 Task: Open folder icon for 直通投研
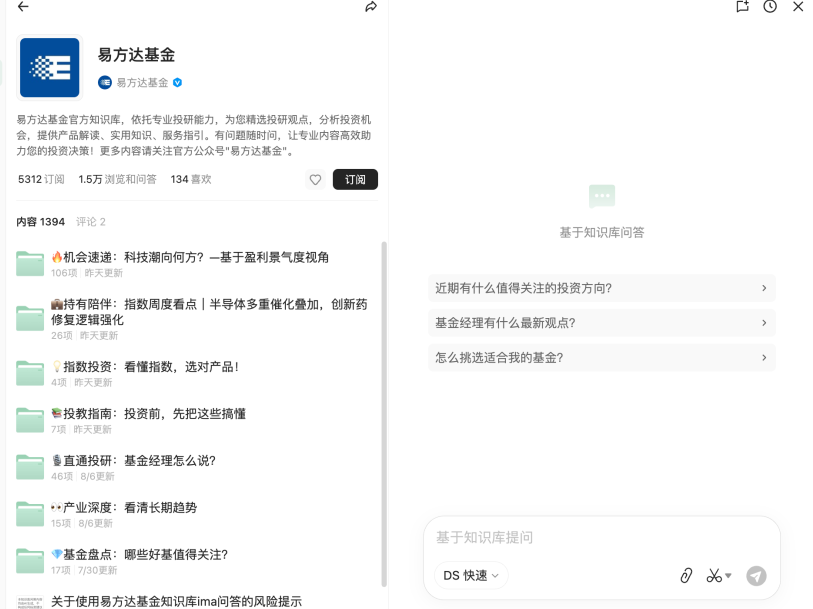pos(30,467)
